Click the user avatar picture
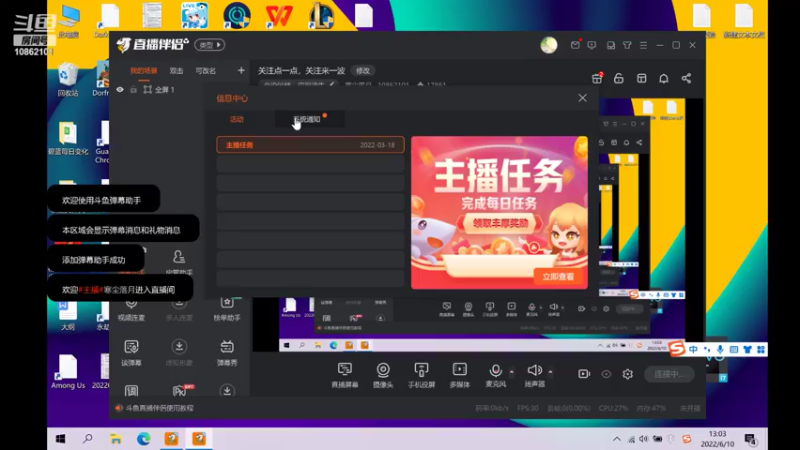Image resolution: width=800 pixels, height=450 pixels. pyautogui.click(x=549, y=45)
